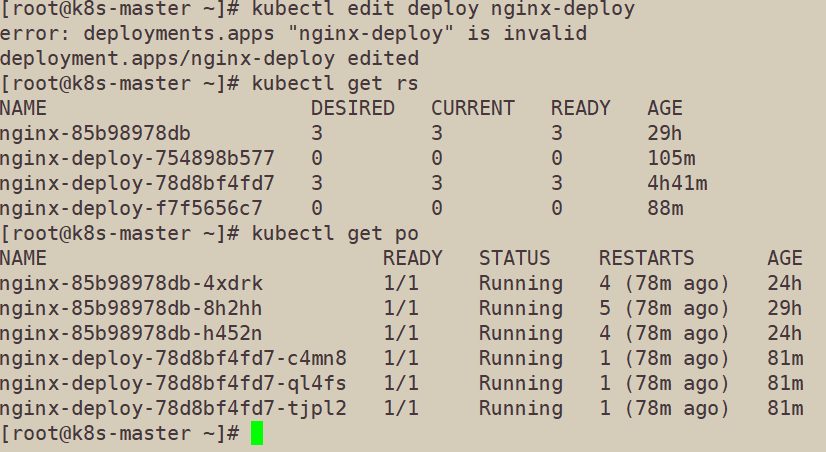Click the RESTARTS column header
This screenshot has width=826, height=452.
tap(646, 259)
